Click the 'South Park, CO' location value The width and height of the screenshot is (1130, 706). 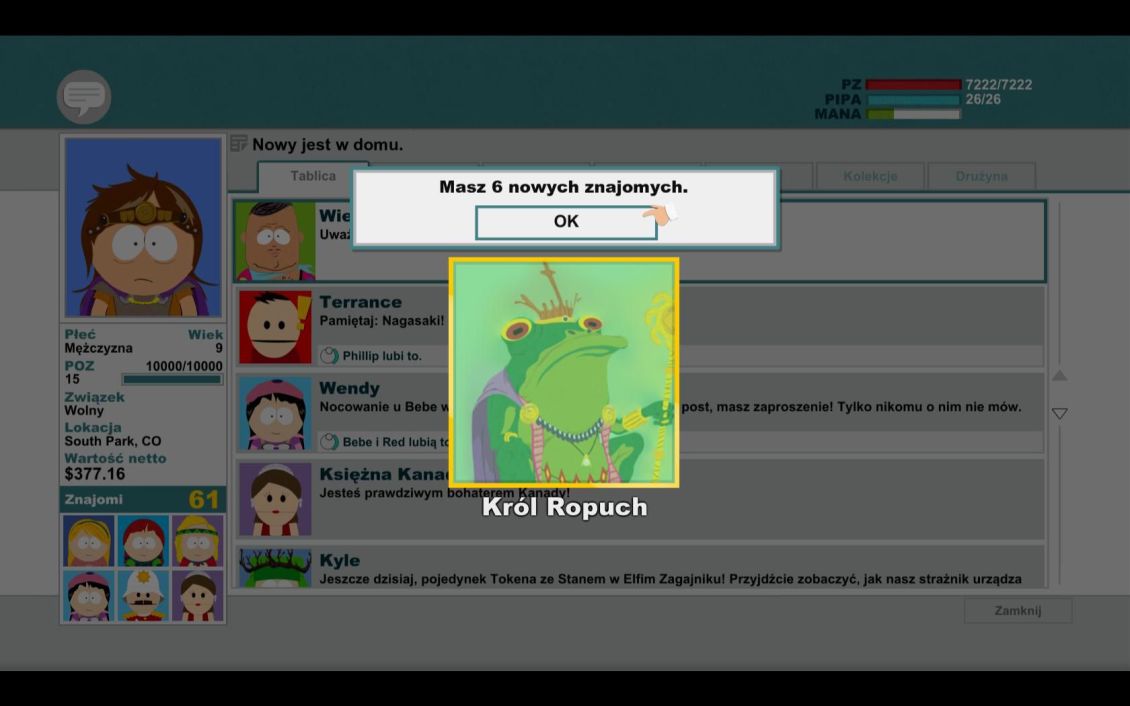[113, 441]
